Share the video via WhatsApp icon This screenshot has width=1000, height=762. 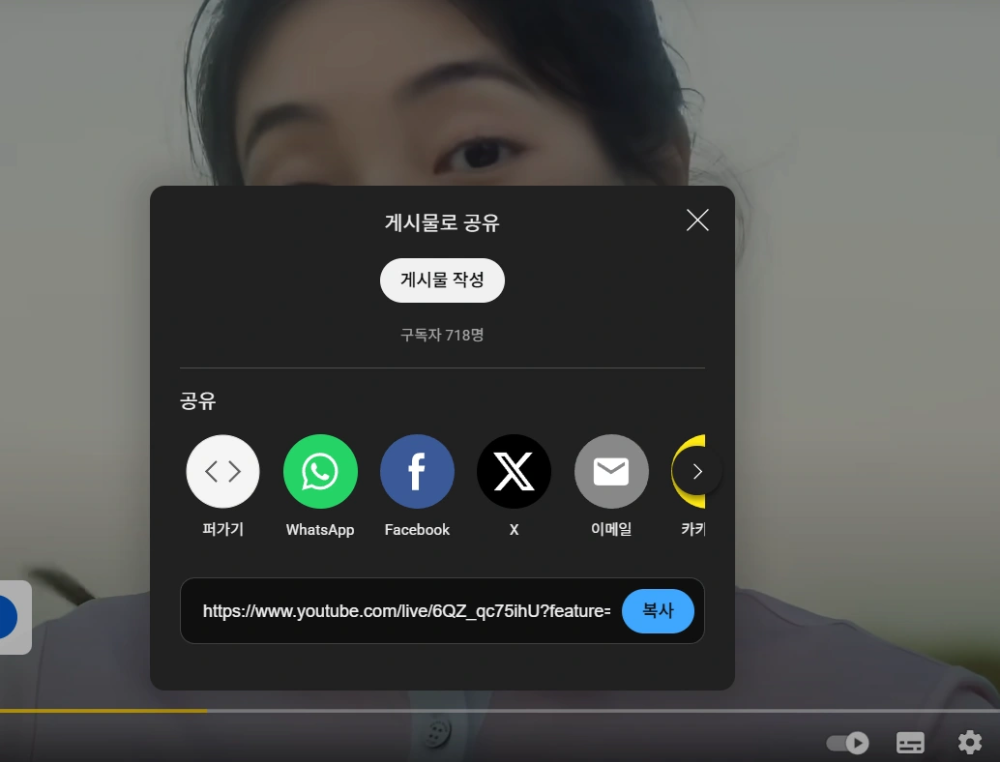(320, 472)
